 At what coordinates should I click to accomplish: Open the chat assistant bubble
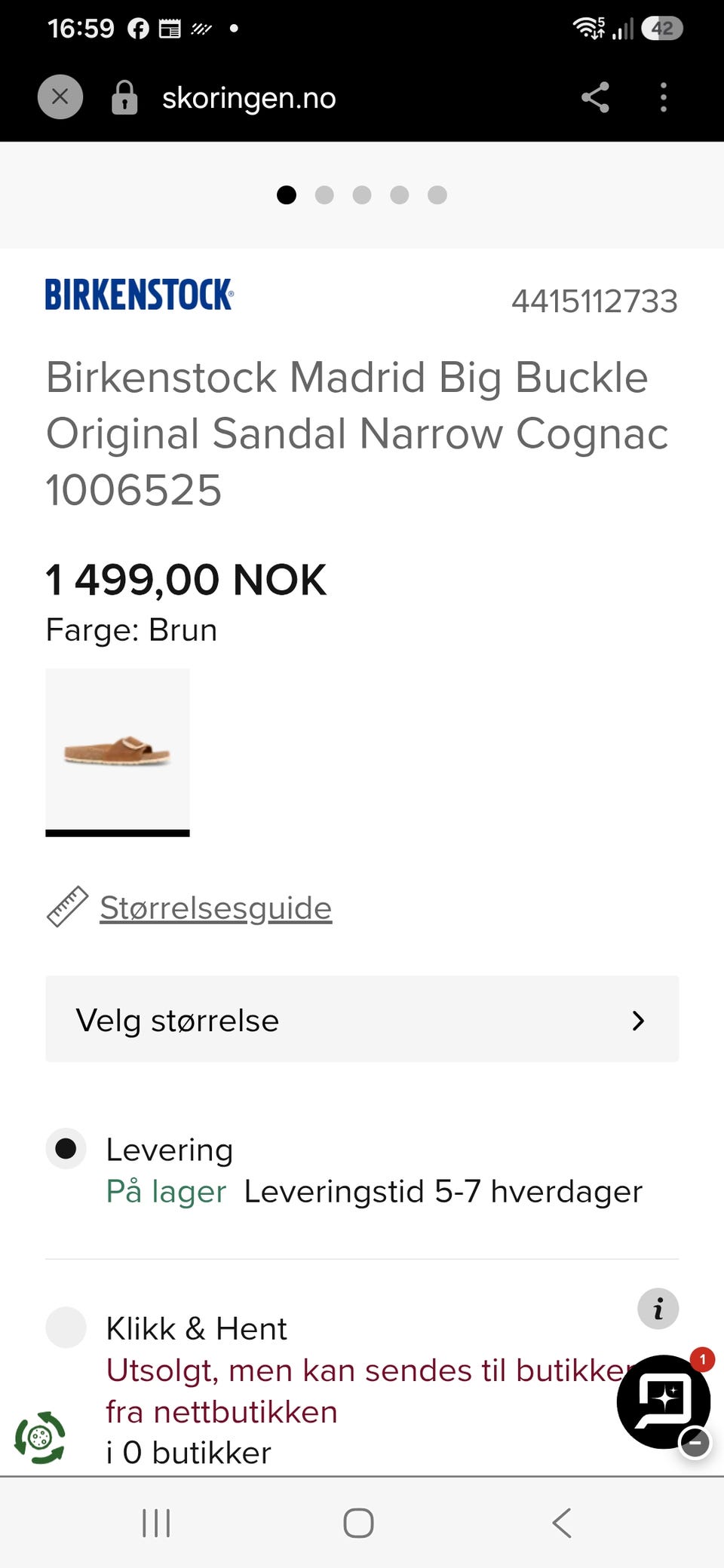(x=664, y=1401)
